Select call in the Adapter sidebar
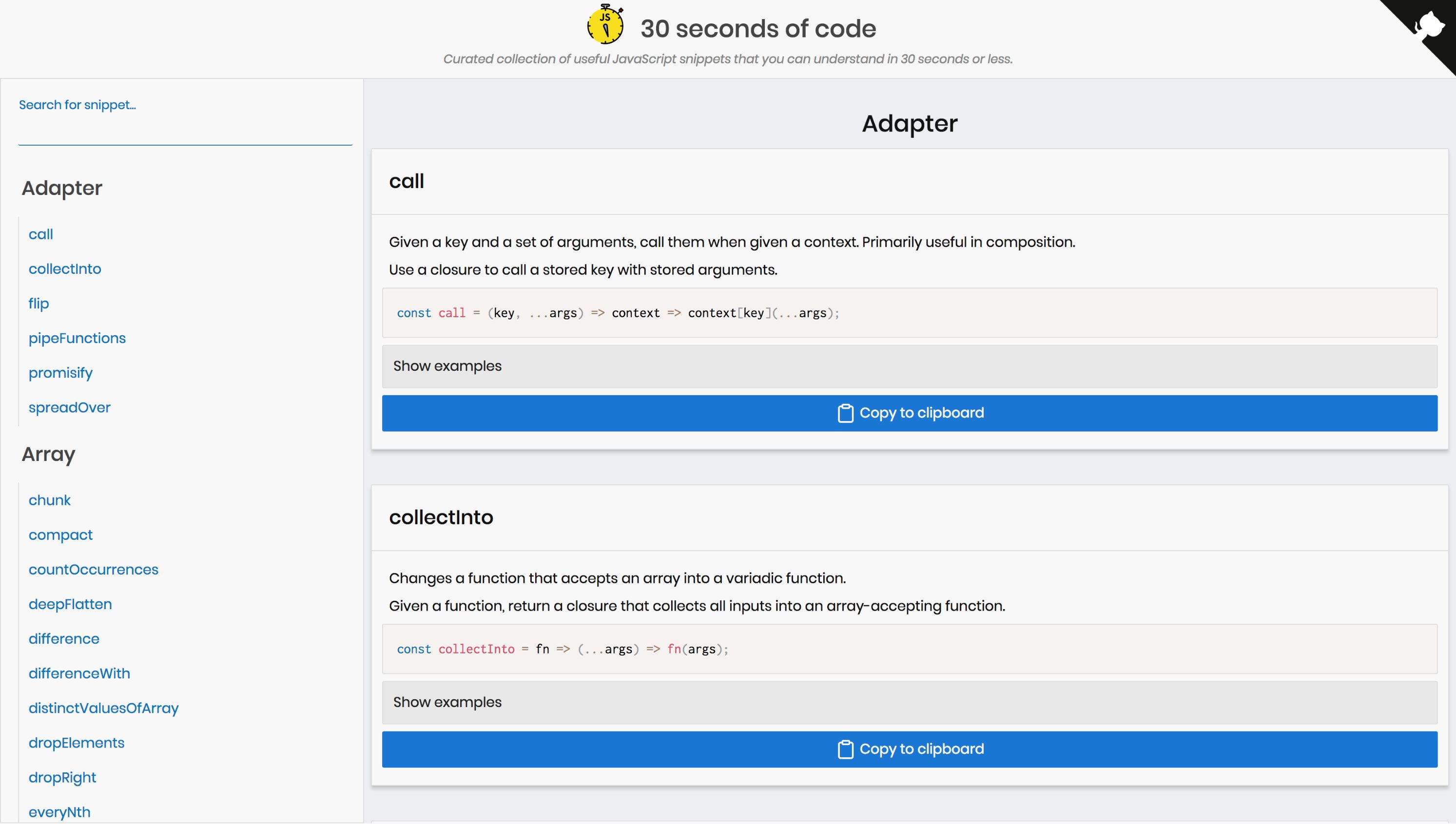The width and height of the screenshot is (1456, 824). pos(40,234)
